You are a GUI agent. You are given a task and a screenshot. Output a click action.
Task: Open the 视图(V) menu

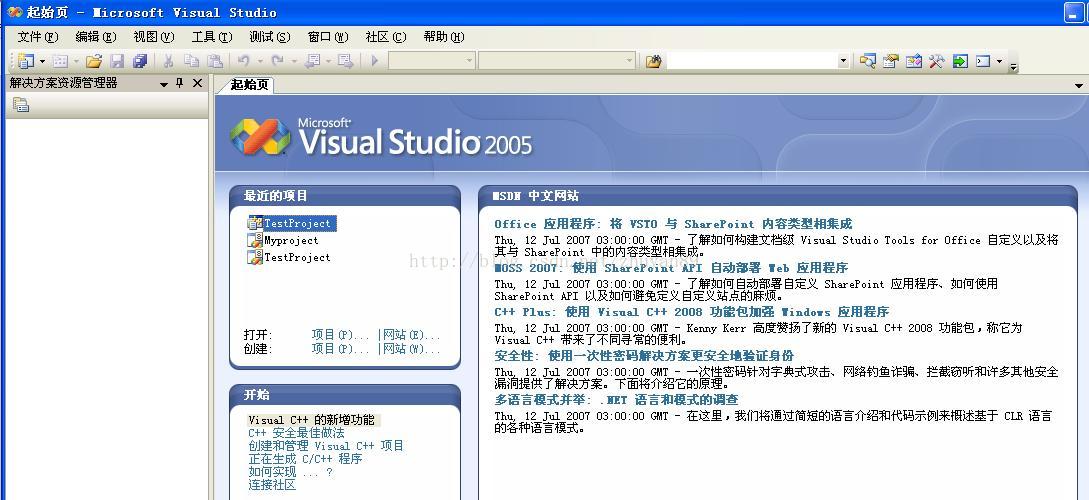(154, 37)
